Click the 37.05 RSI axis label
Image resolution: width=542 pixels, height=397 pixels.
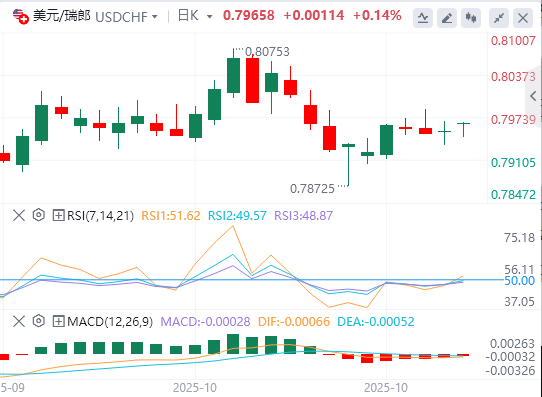[x=519, y=302]
